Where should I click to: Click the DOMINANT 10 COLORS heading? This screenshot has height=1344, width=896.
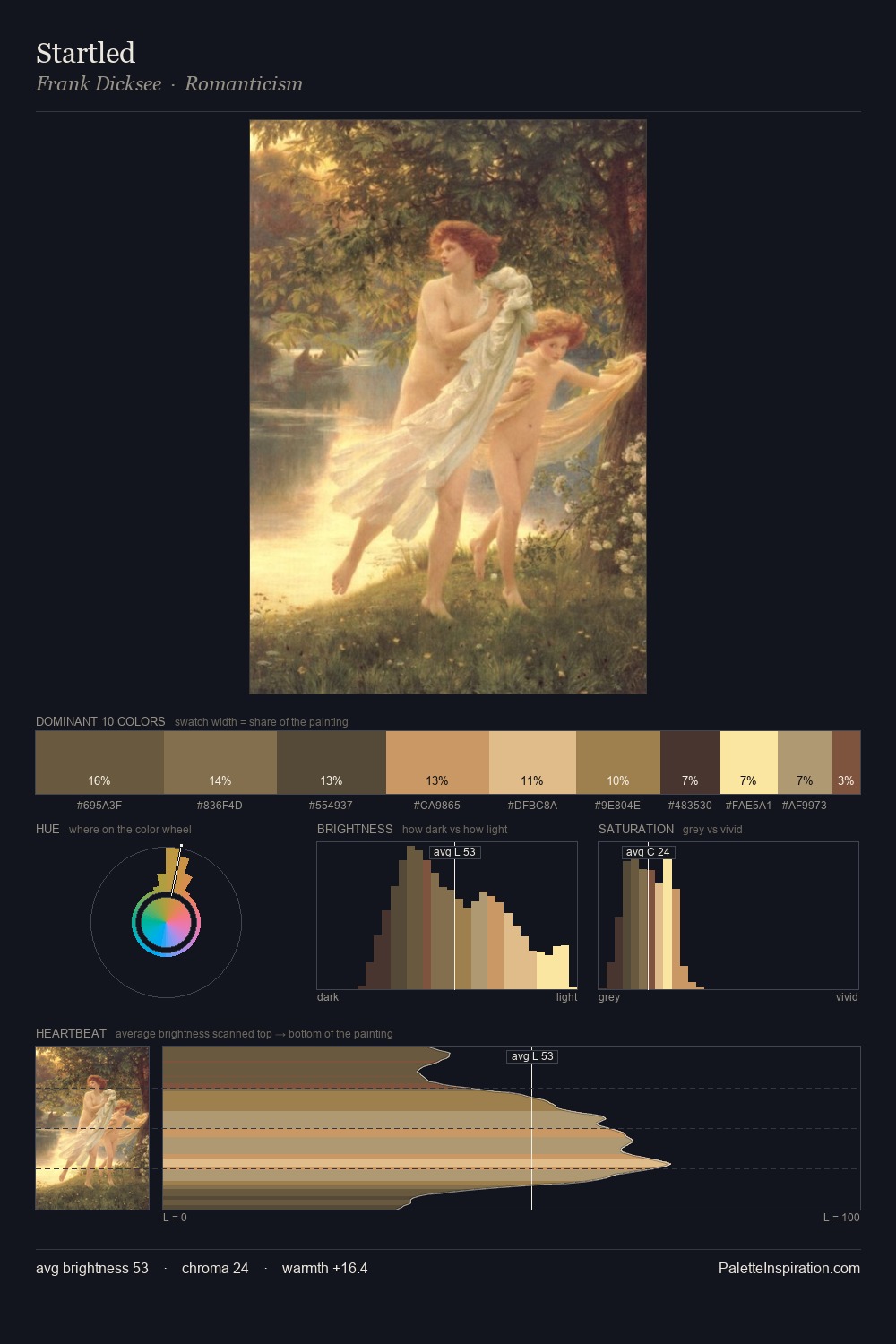pos(100,721)
